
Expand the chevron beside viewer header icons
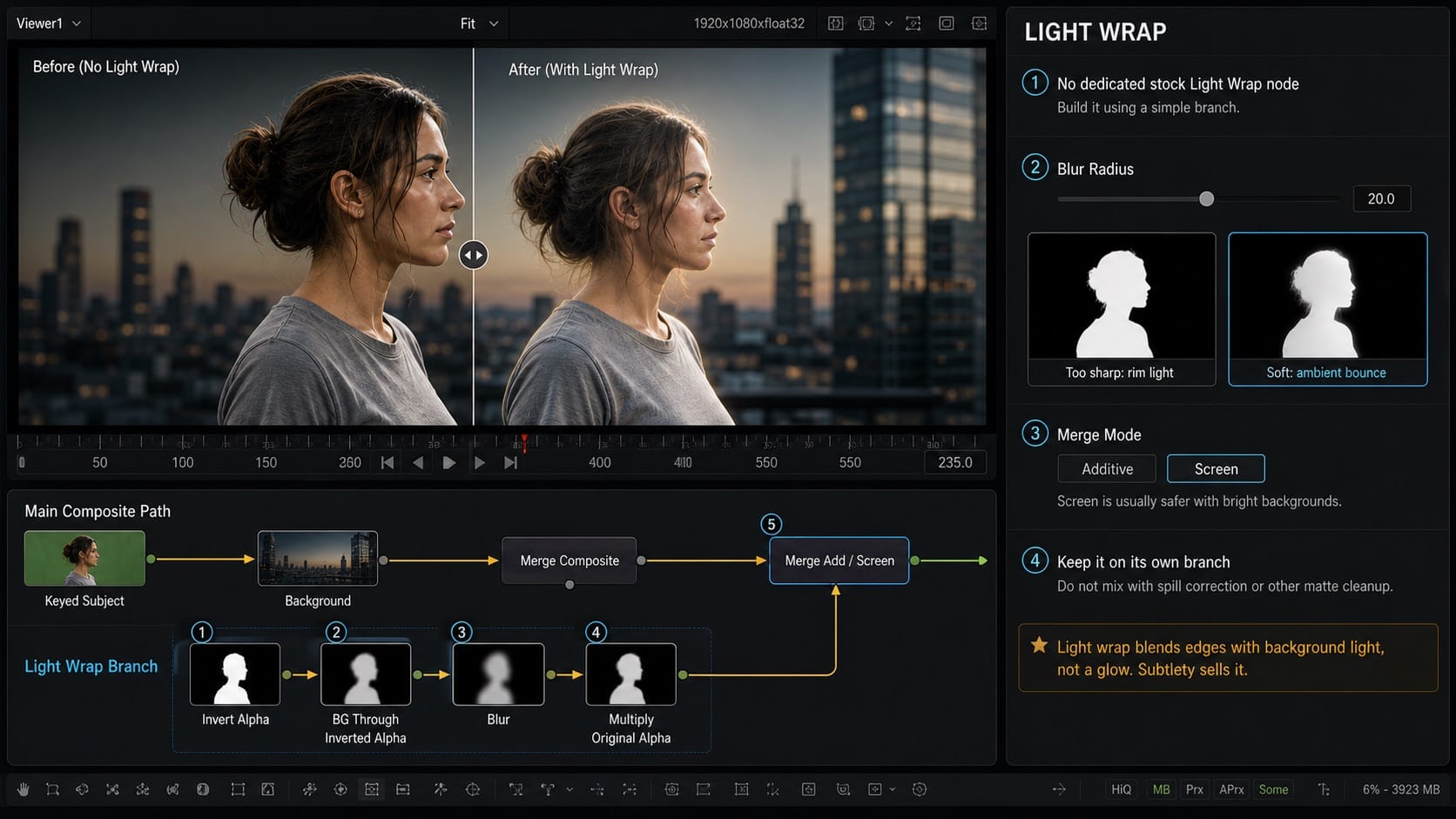pyautogui.click(x=889, y=23)
